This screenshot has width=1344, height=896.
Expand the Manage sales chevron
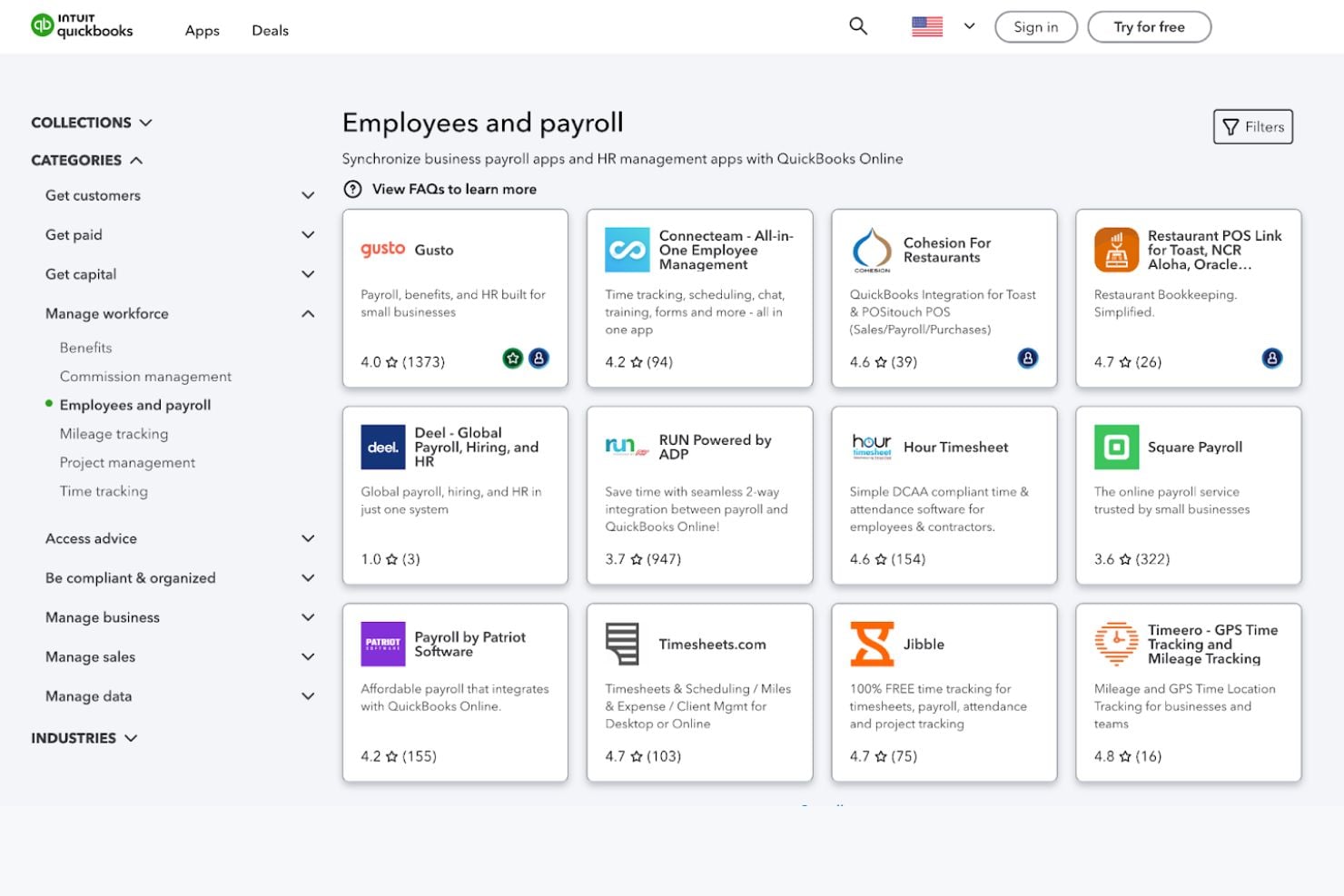308,656
